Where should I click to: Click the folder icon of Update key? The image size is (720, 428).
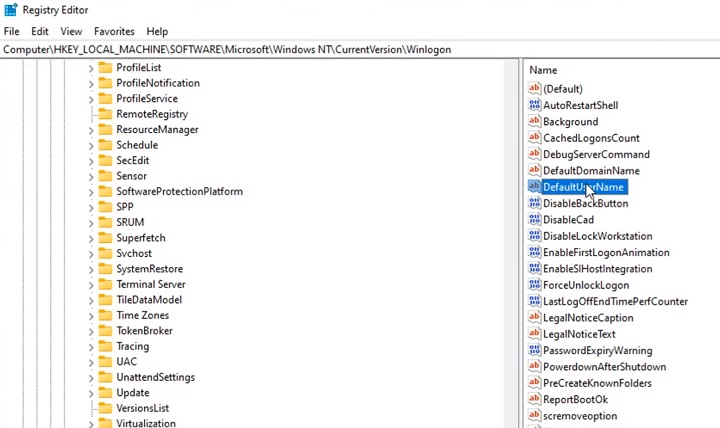point(105,392)
